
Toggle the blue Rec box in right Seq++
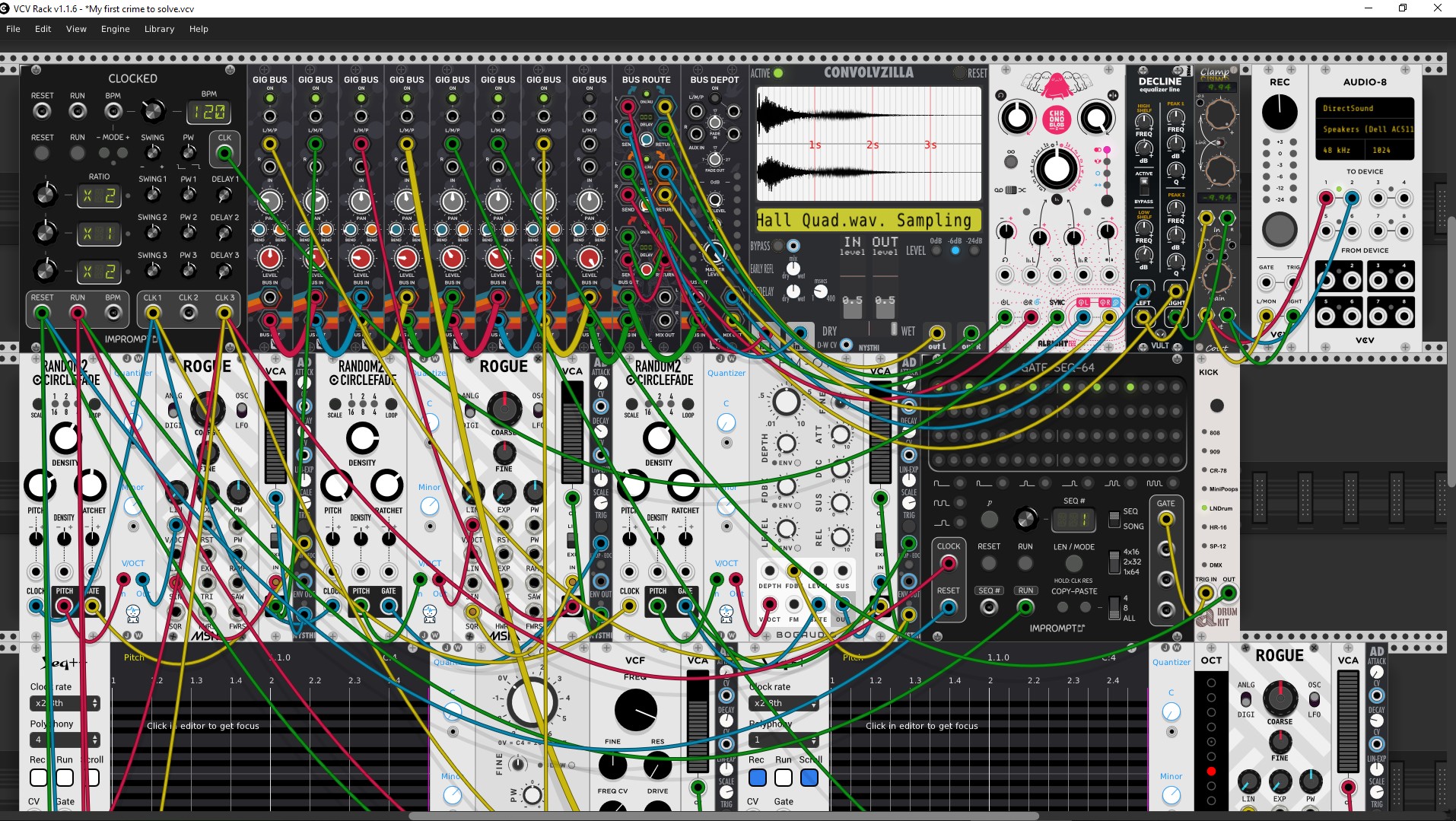click(x=757, y=778)
